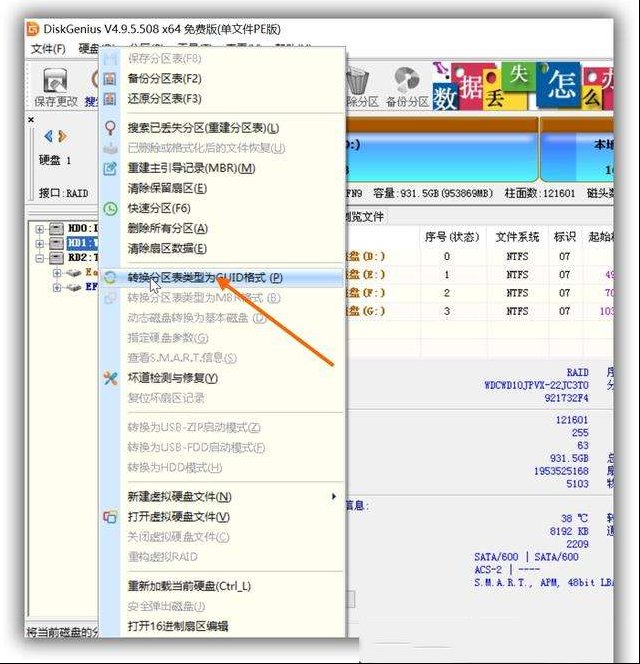Click the icon beside 打开虚拟硬盘文件(V)
The width and height of the screenshot is (640, 664).
(x=110, y=517)
